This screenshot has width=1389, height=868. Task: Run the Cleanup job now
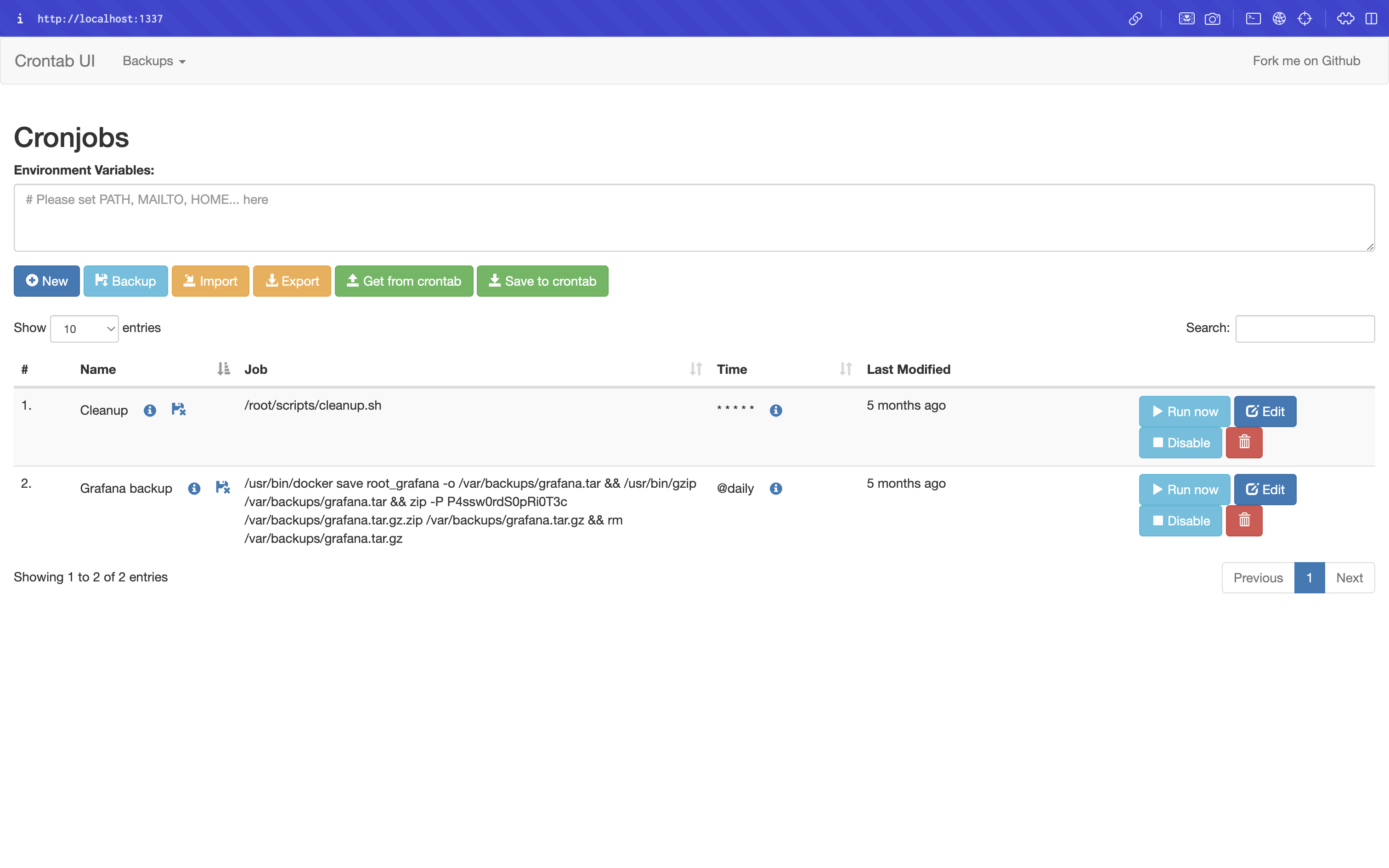(1185, 411)
